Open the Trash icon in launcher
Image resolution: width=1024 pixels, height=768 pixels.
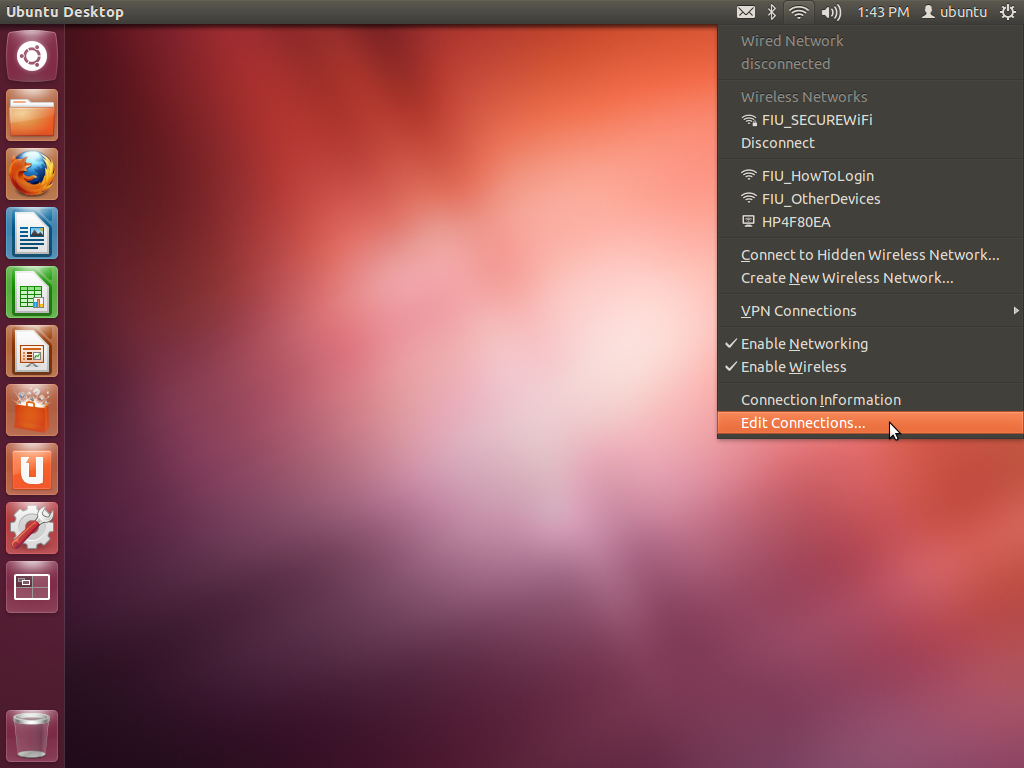click(32, 736)
